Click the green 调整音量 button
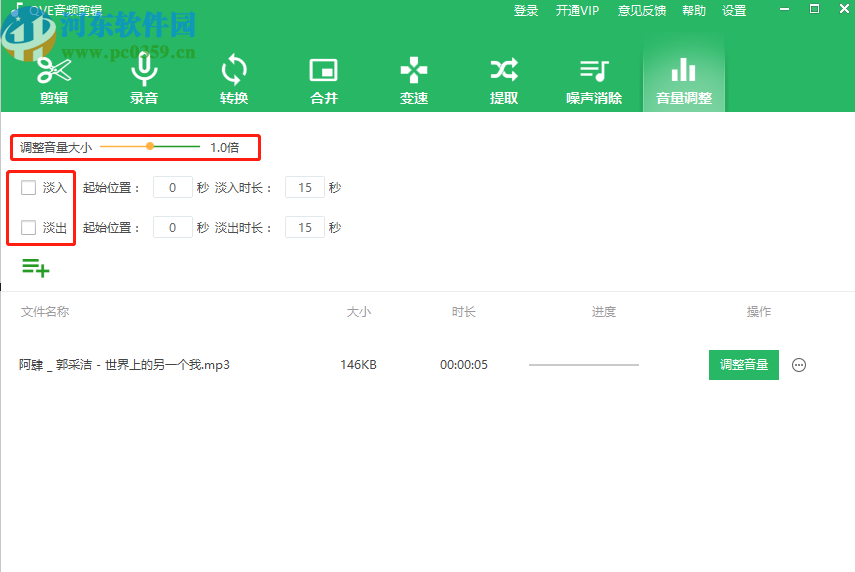855x572 pixels. tap(744, 365)
